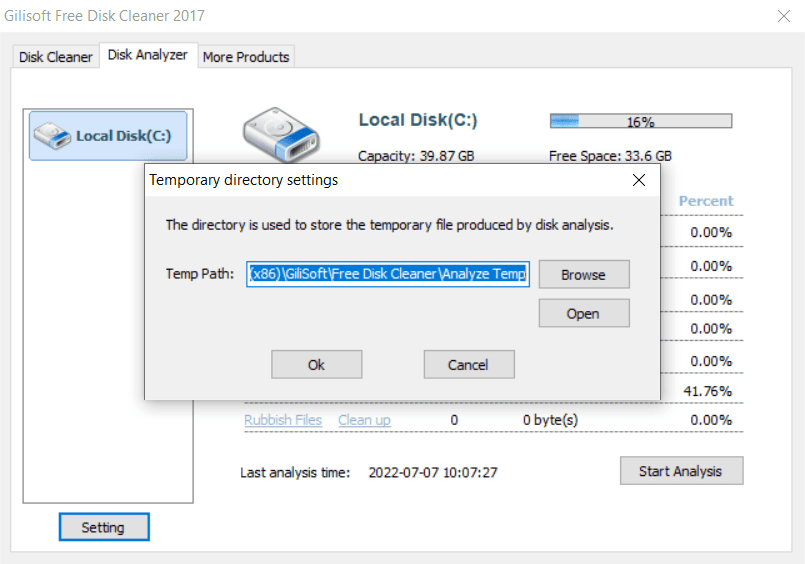805x564 pixels.
Task: Click the Local Disk(C:) heading text
Action: pos(418,120)
